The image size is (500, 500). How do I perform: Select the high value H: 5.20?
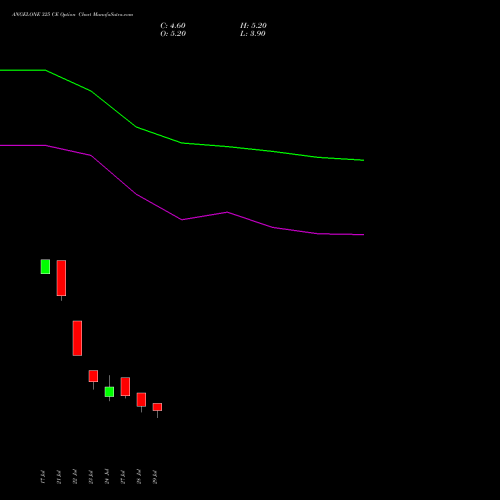tap(253, 26)
